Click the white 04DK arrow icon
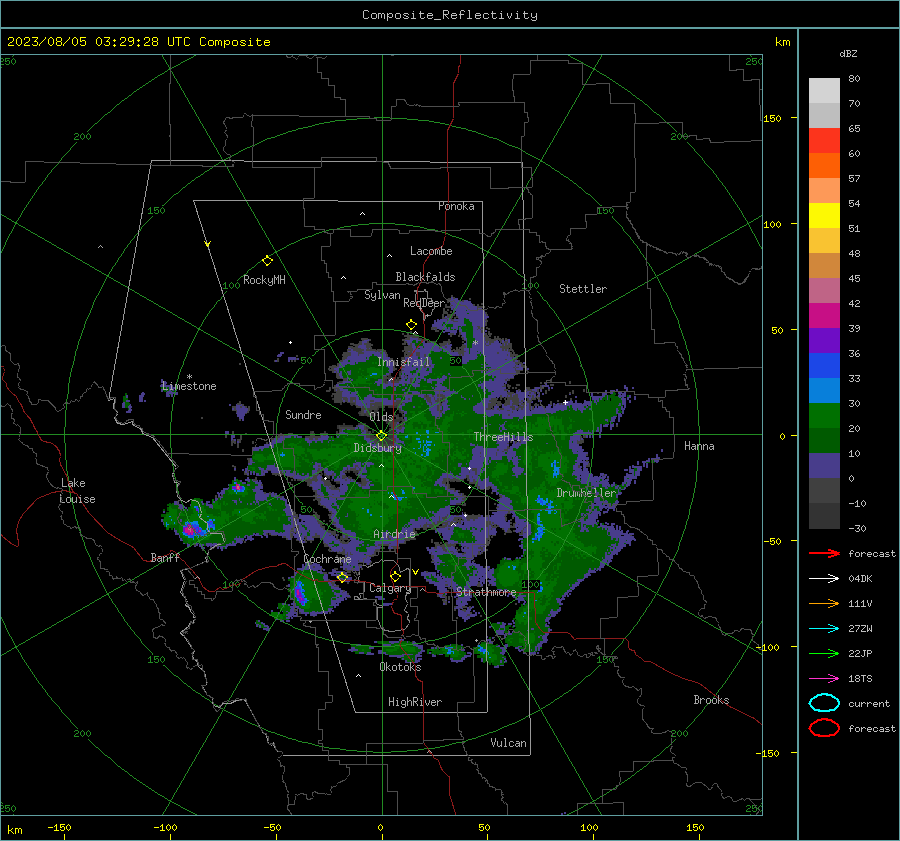 [x=824, y=578]
